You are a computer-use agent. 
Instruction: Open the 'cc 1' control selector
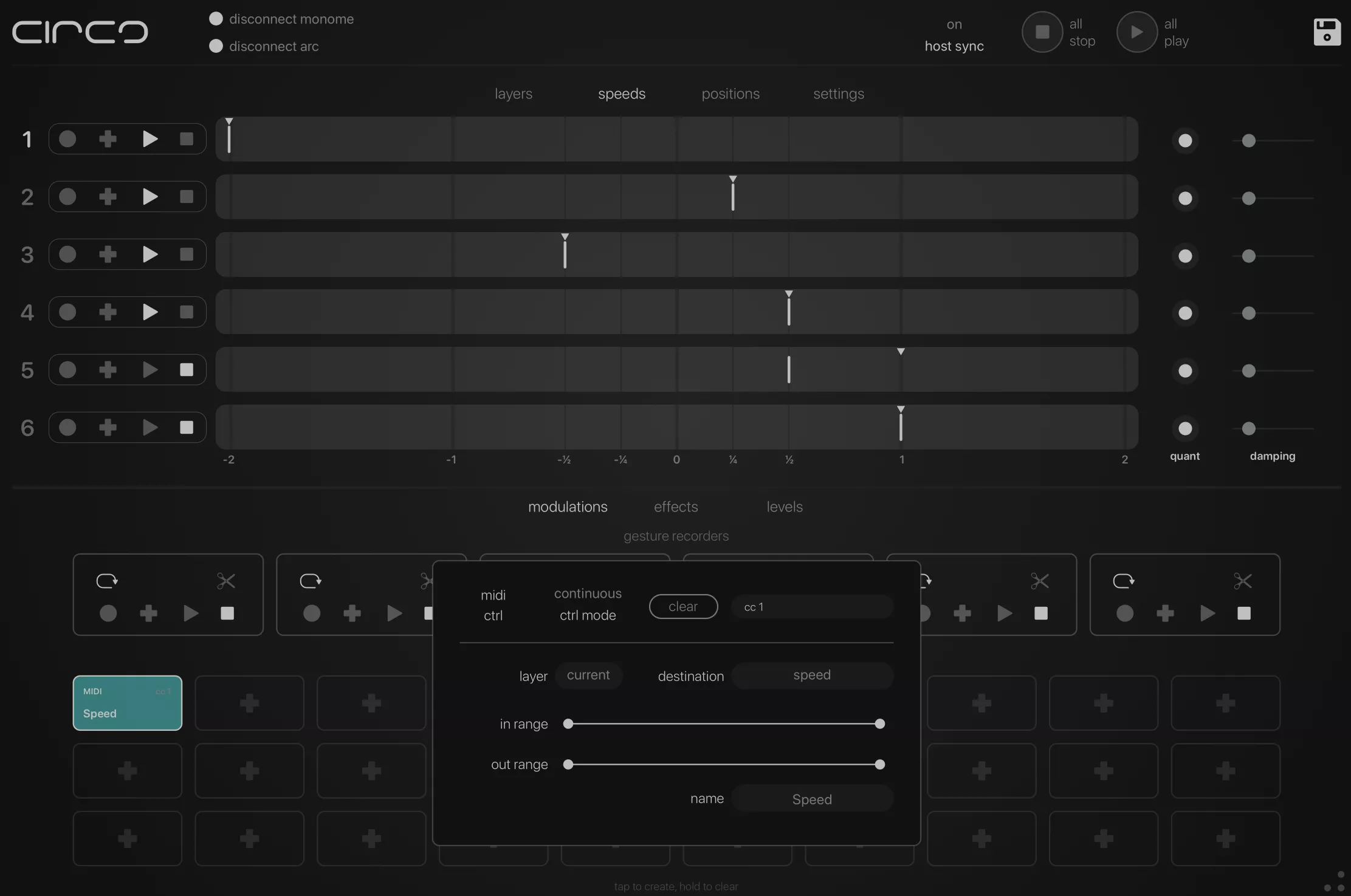click(811, 607)
